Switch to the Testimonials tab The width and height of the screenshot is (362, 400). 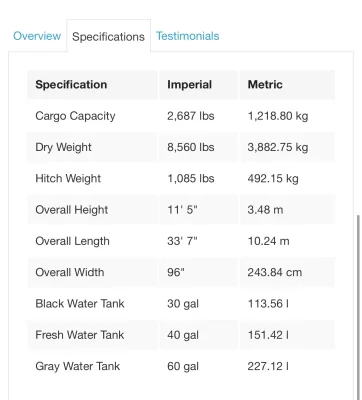(188, 36)
